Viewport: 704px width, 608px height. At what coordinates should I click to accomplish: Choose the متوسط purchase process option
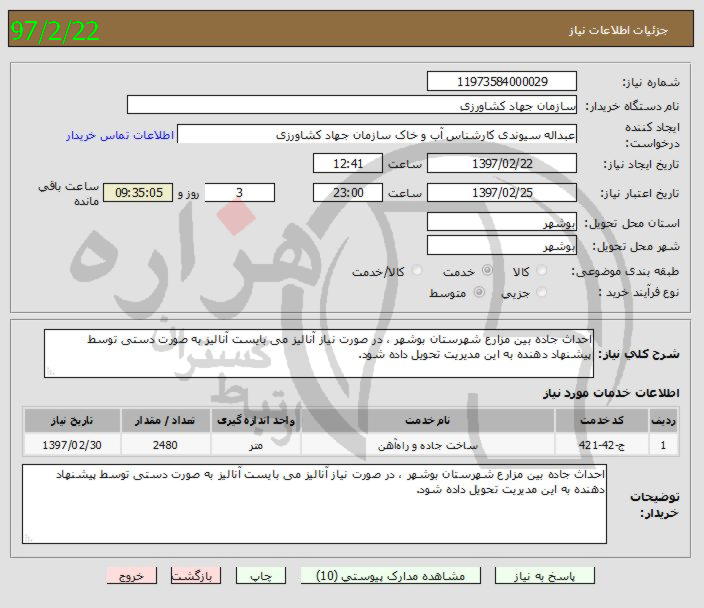tap(479, 292)
